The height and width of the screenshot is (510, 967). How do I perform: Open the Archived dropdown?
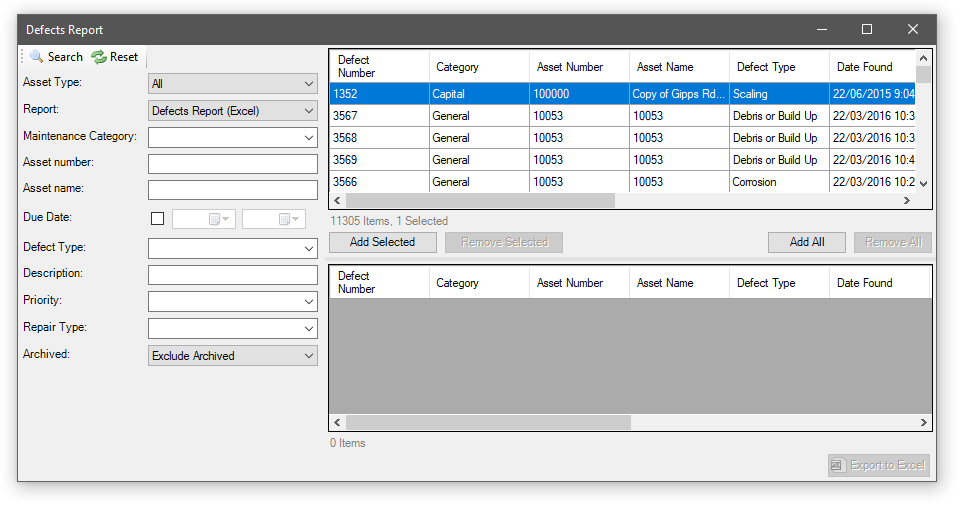point(308,355)
